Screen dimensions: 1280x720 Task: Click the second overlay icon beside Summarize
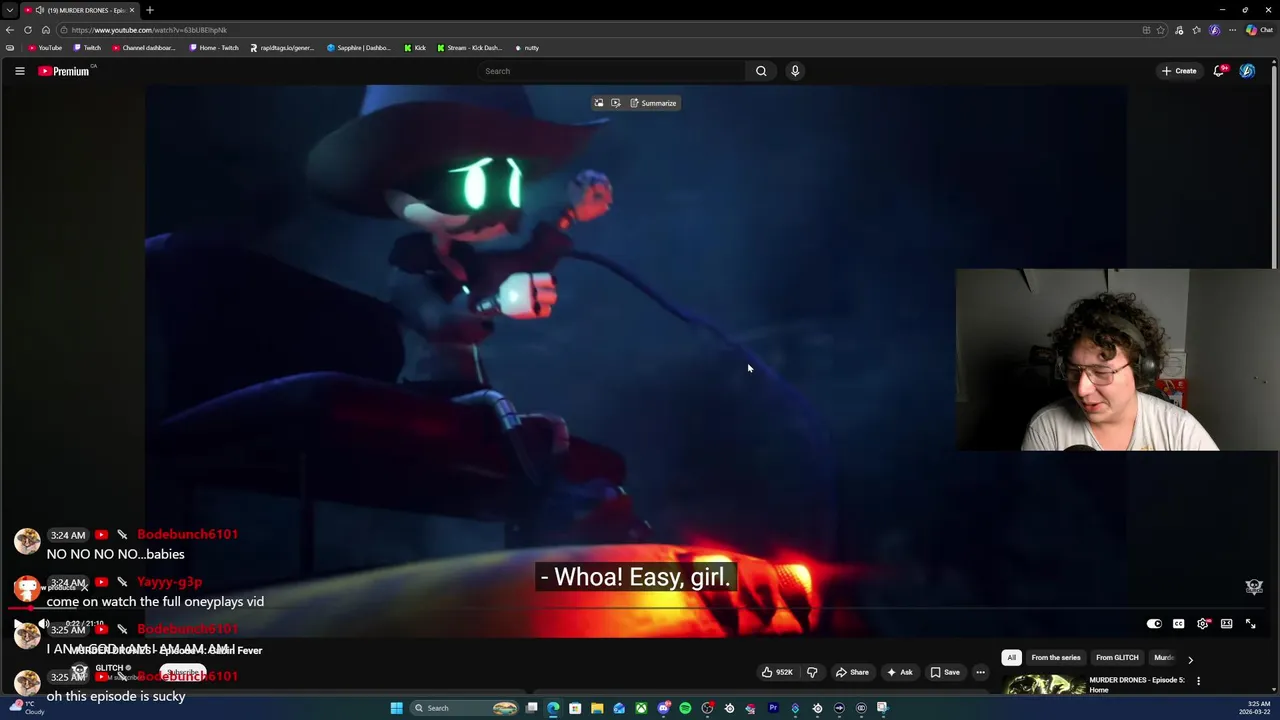click(616, 103)
